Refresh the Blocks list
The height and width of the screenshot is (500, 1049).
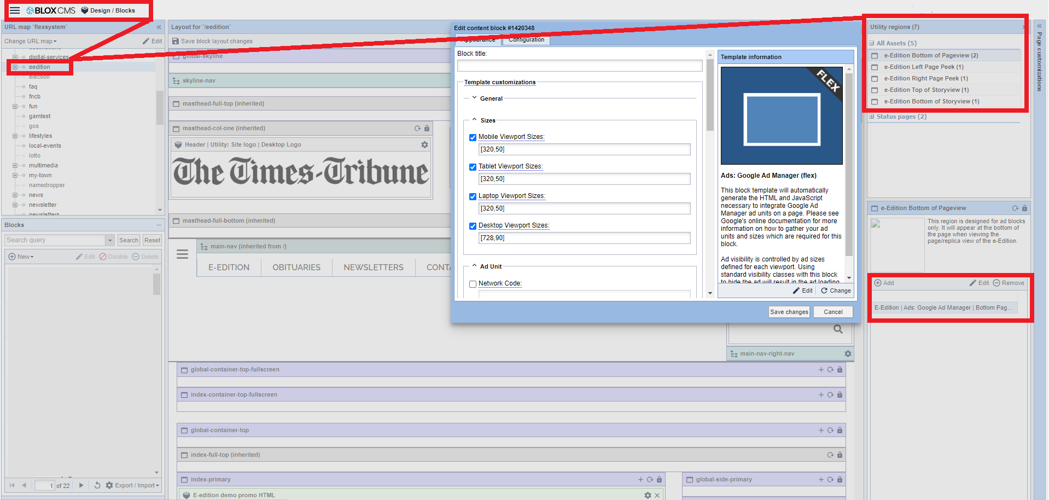tap(98, 485)
